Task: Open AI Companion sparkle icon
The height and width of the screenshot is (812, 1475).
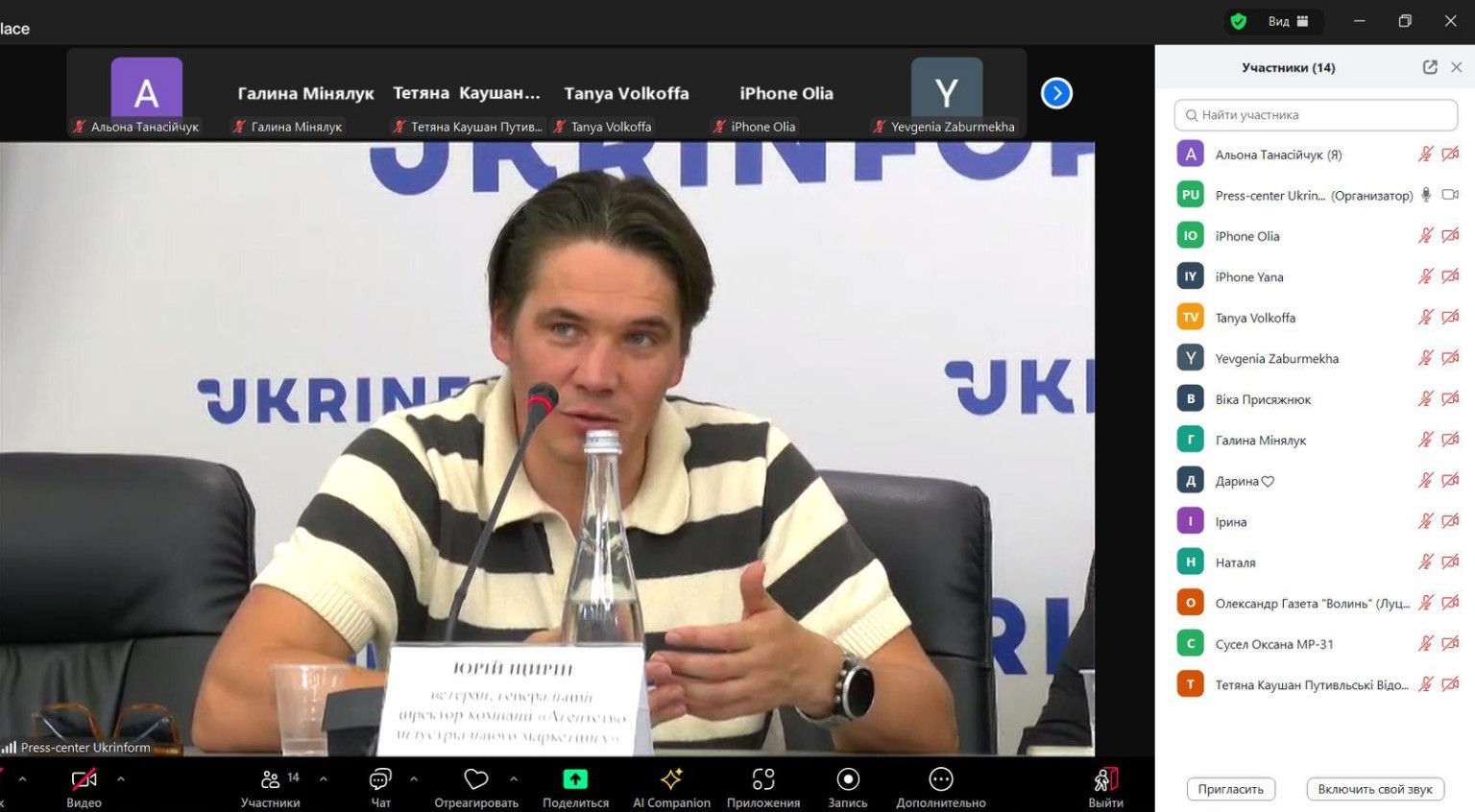Action: point(671,779)
